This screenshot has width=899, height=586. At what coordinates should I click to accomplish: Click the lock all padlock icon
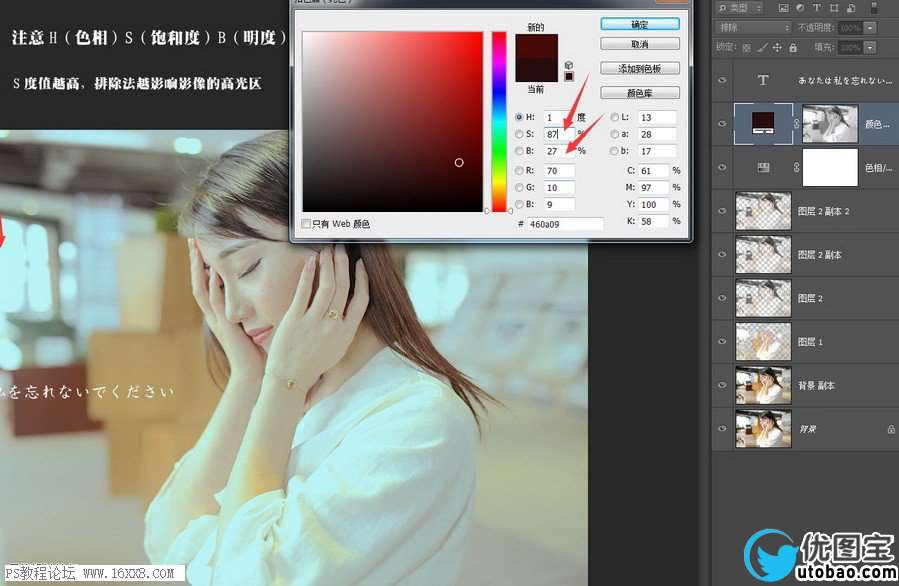tap(793, 47)
